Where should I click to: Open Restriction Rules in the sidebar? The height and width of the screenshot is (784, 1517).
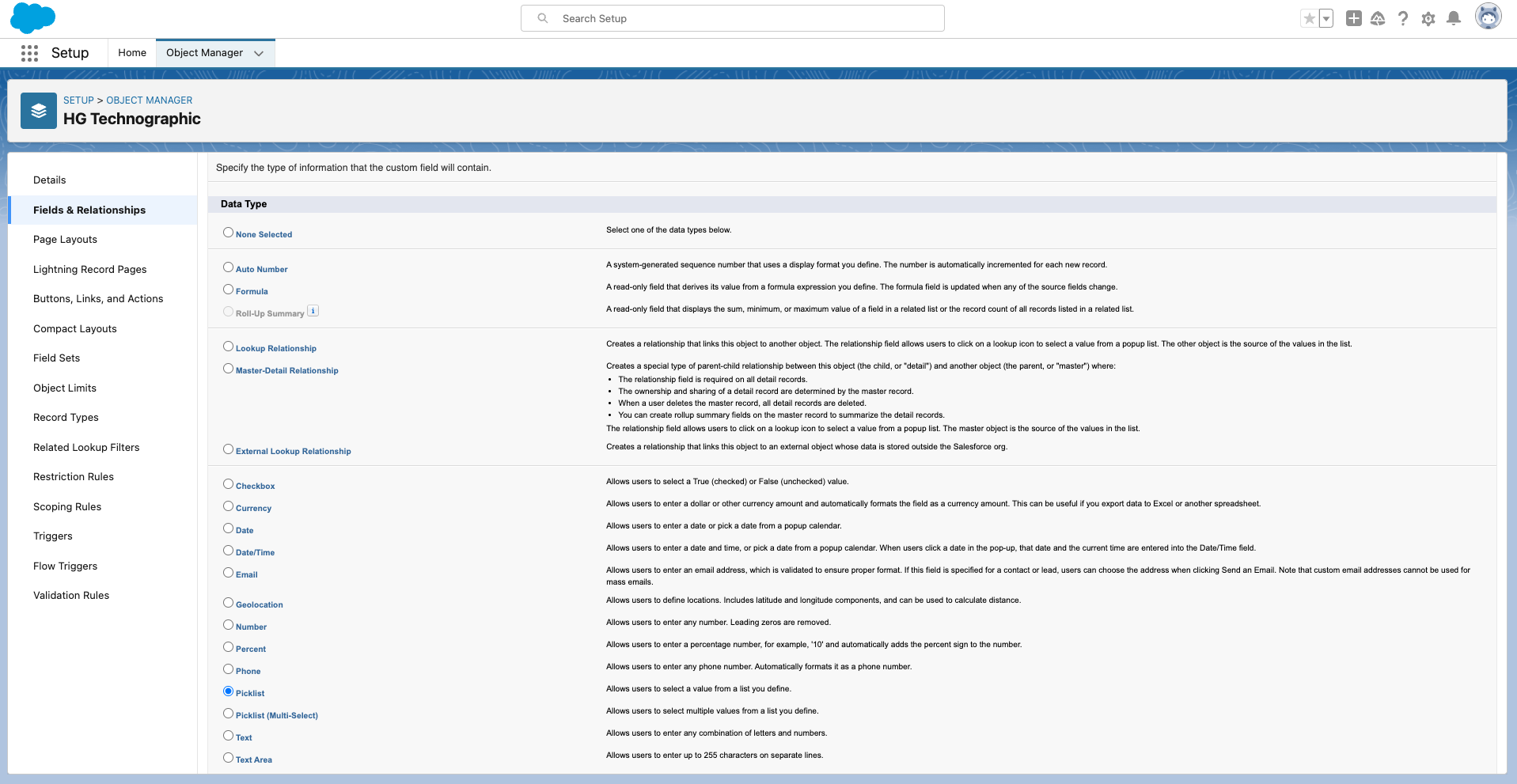pos(74,477)
